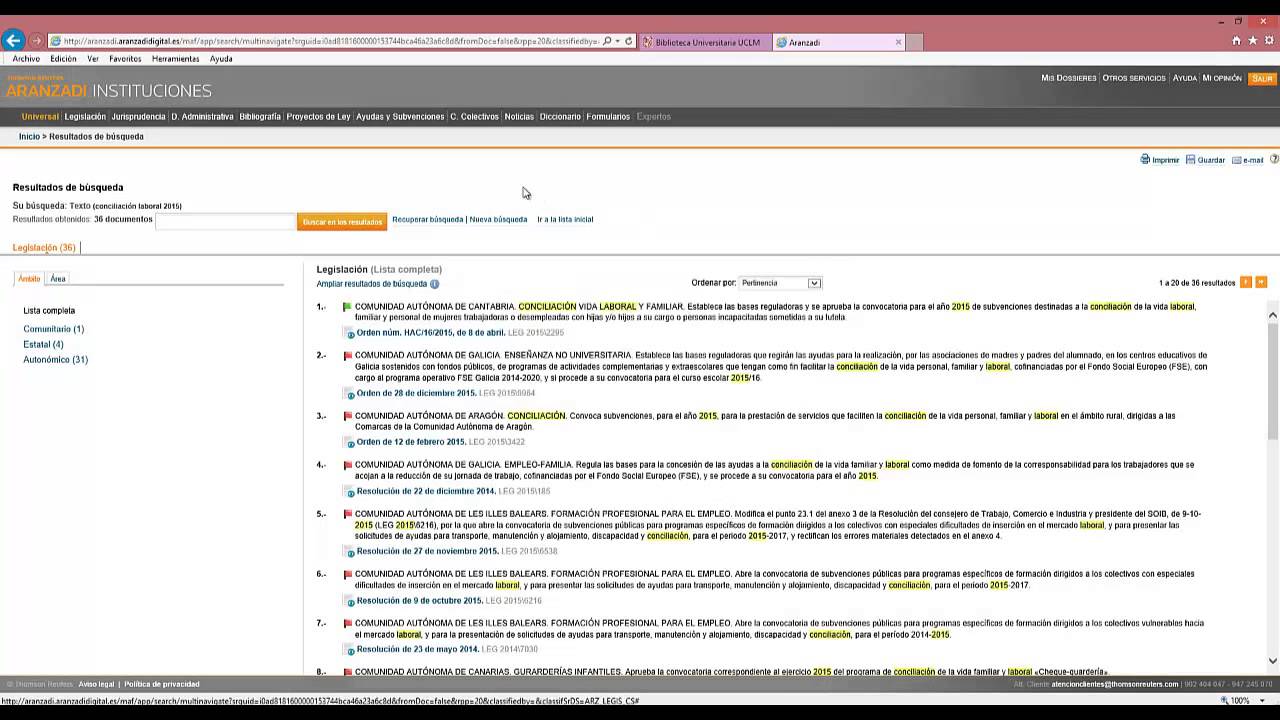Open the Ayudas y Subvenciones section
1280x720 pixels.
400,117
